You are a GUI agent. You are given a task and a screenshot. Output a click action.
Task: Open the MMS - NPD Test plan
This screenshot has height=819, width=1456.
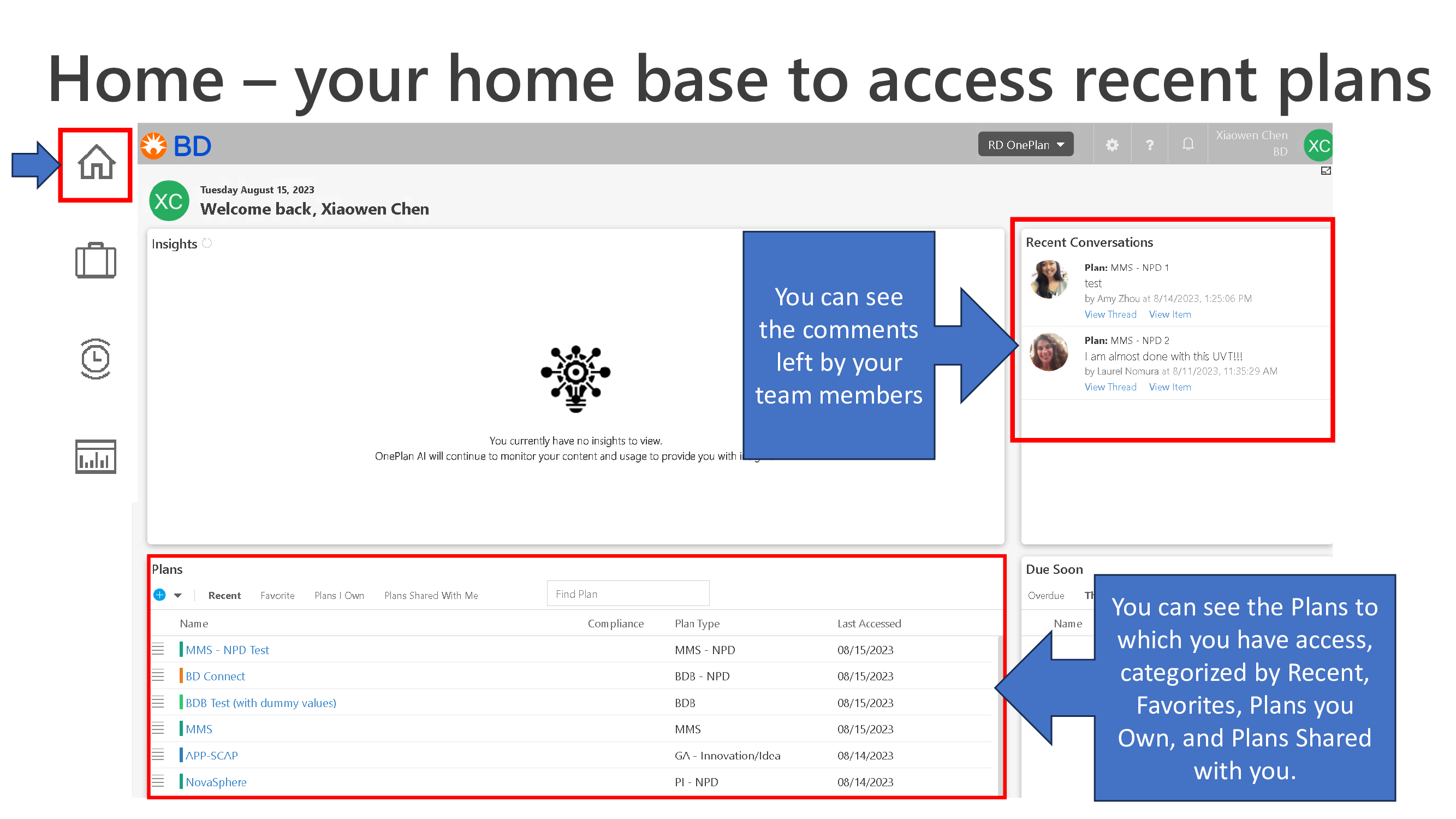pyautogui.click(x=227, y=650)
